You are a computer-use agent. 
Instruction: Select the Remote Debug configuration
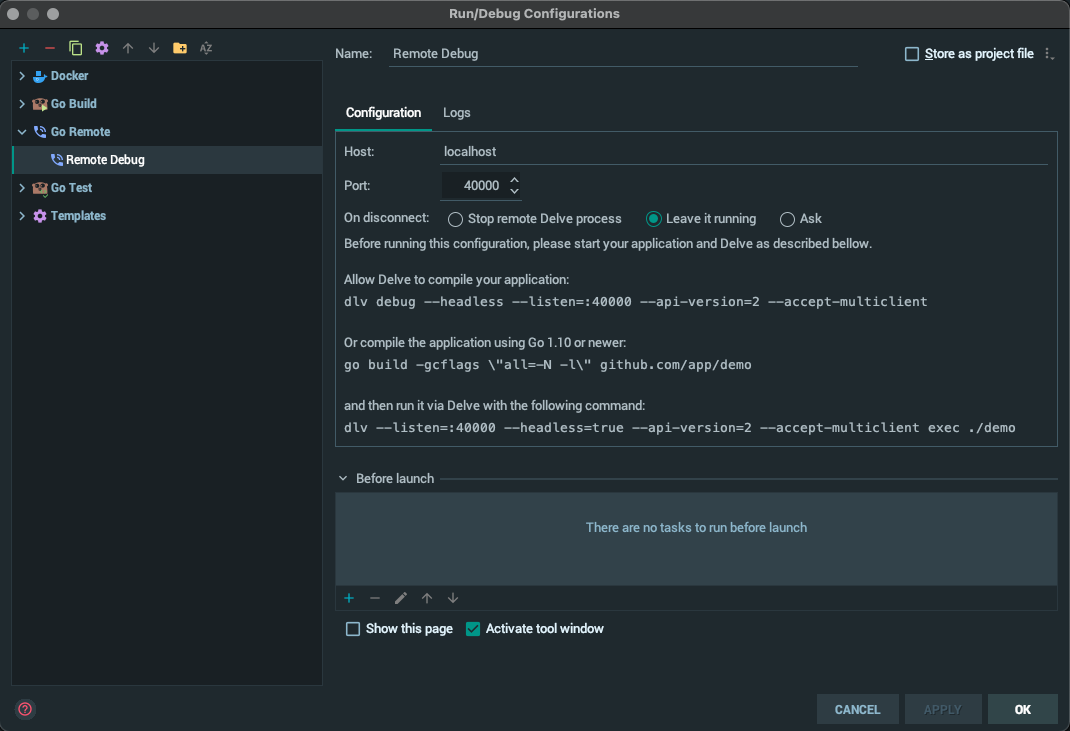pyautogui.click(x=168, y=160)
